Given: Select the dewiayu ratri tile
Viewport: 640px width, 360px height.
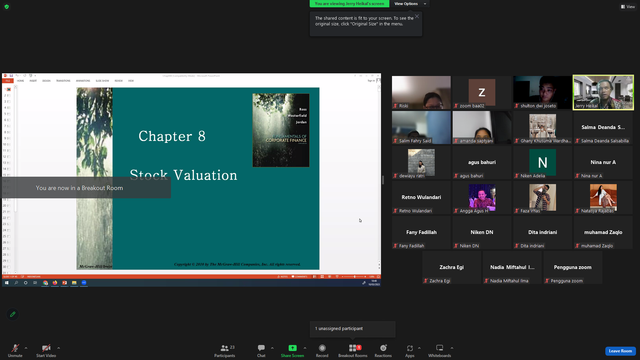Looking at the screenshot, I should 421,162.
